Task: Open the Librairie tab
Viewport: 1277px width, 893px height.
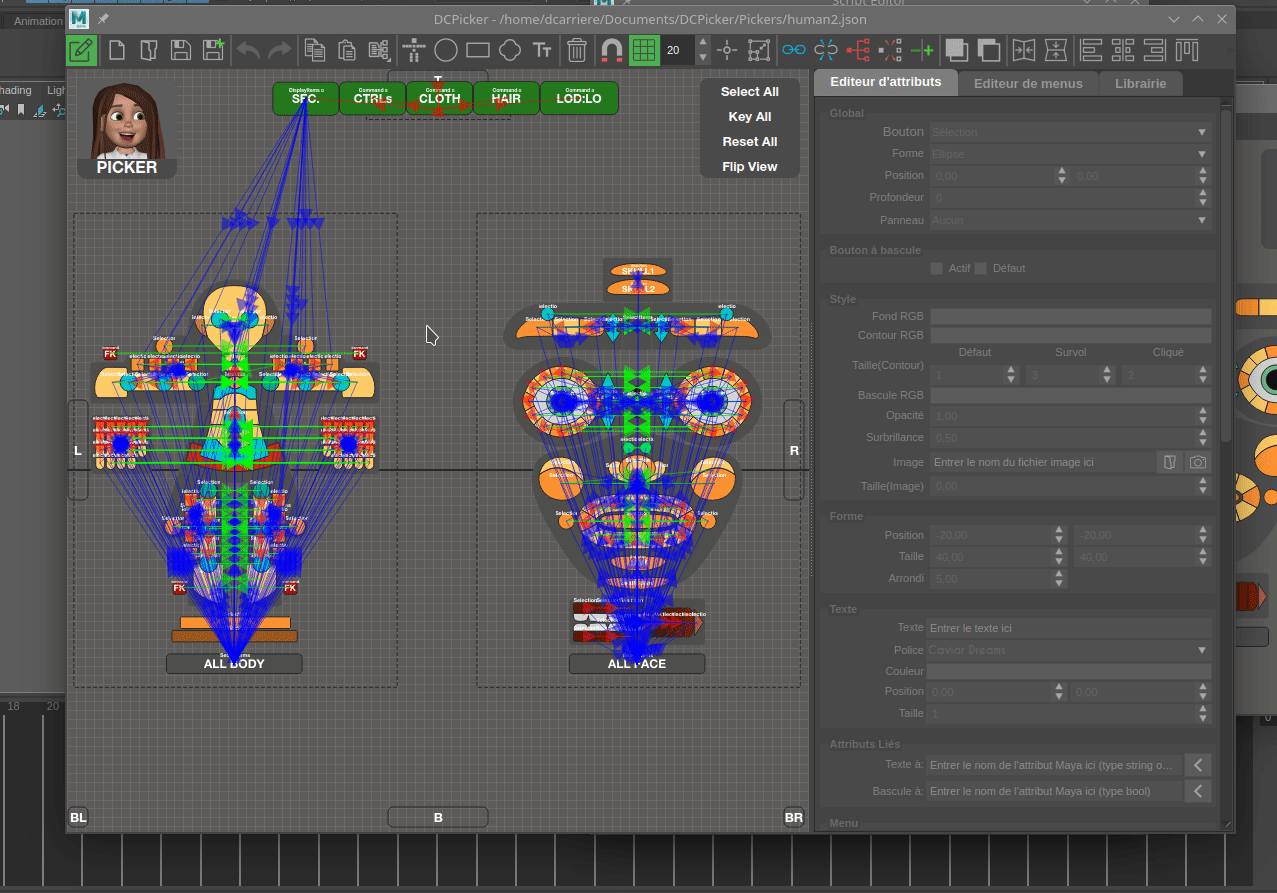Action: (x=1140, y=83)
